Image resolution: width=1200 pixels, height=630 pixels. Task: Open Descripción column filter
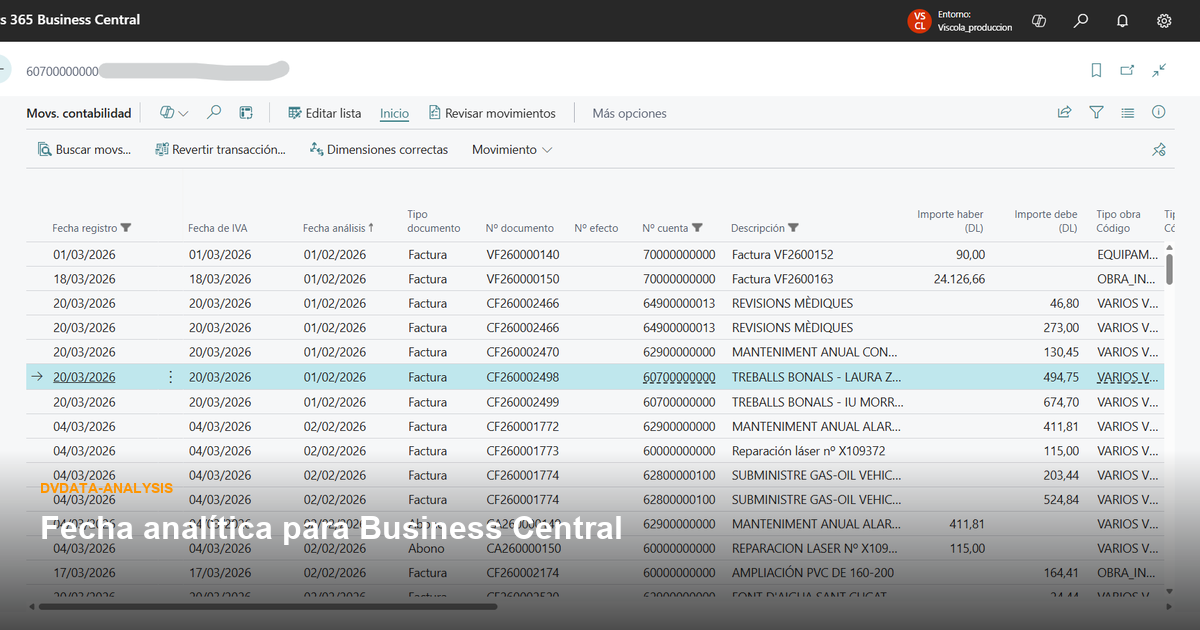pyautogui.click(x=793, y=228)
